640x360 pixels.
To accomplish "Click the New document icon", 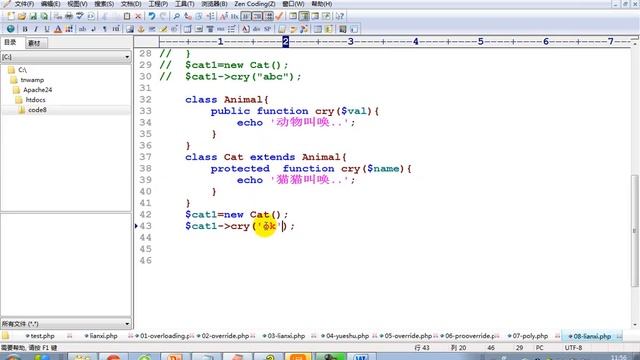I will pyautogui.click(x=11, y=16).
